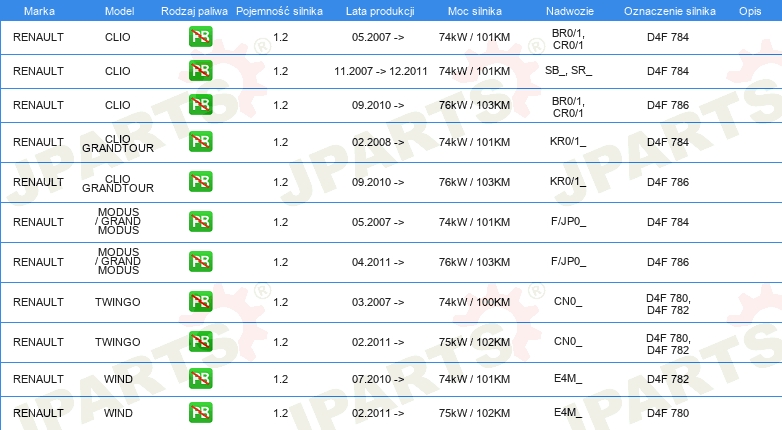The image size is (782, 430).
Task: Click the fuel icon in the MODUS 05.2007 row
Action: pyautogui.click(x=200, y=221)
